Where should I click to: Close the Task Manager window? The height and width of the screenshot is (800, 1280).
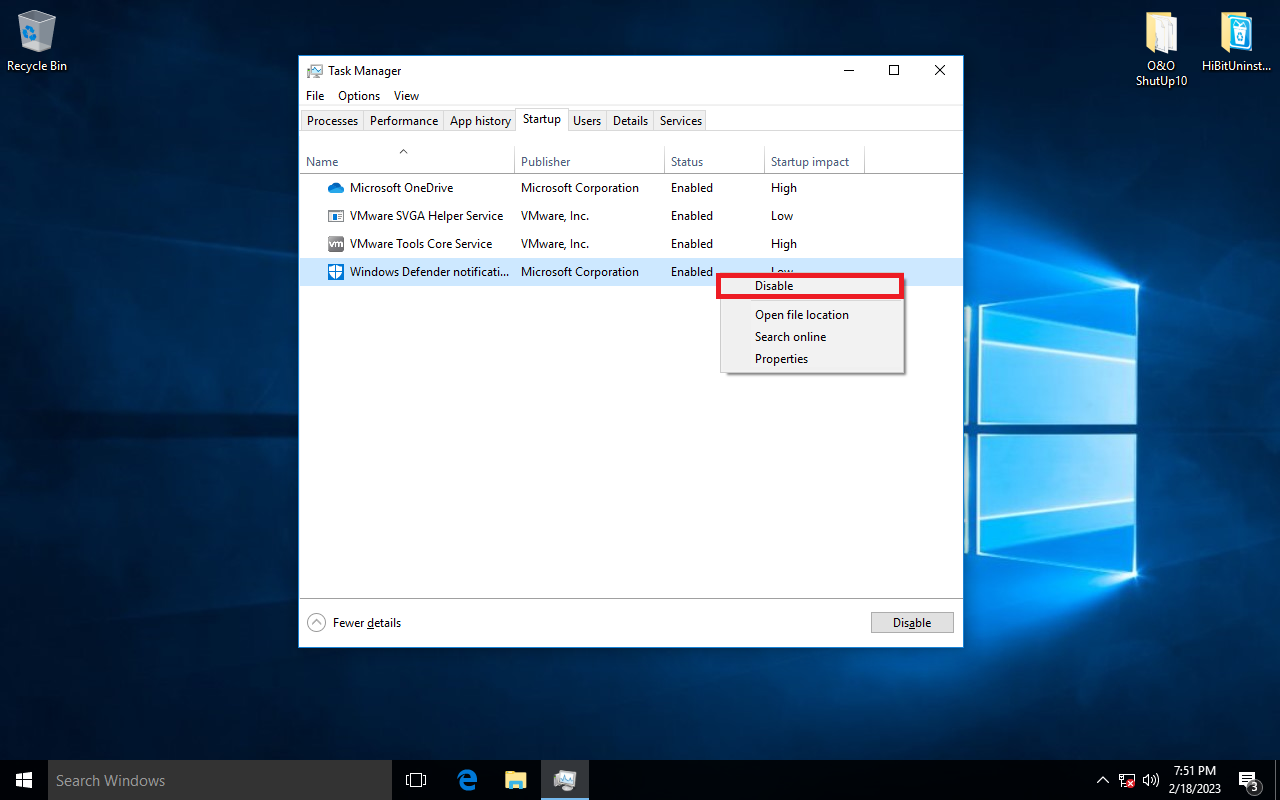(940, 70)
